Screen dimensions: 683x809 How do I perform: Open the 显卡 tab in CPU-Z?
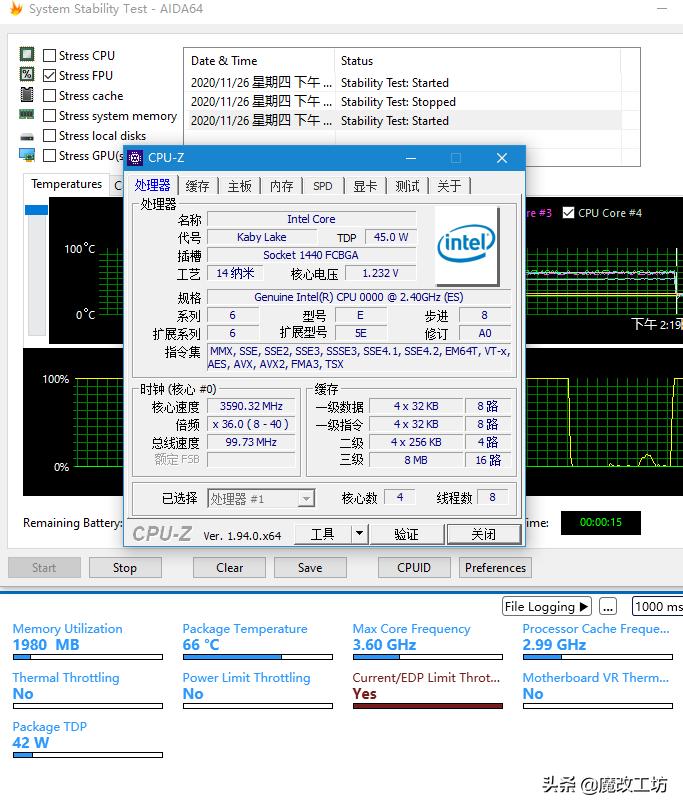365,186
